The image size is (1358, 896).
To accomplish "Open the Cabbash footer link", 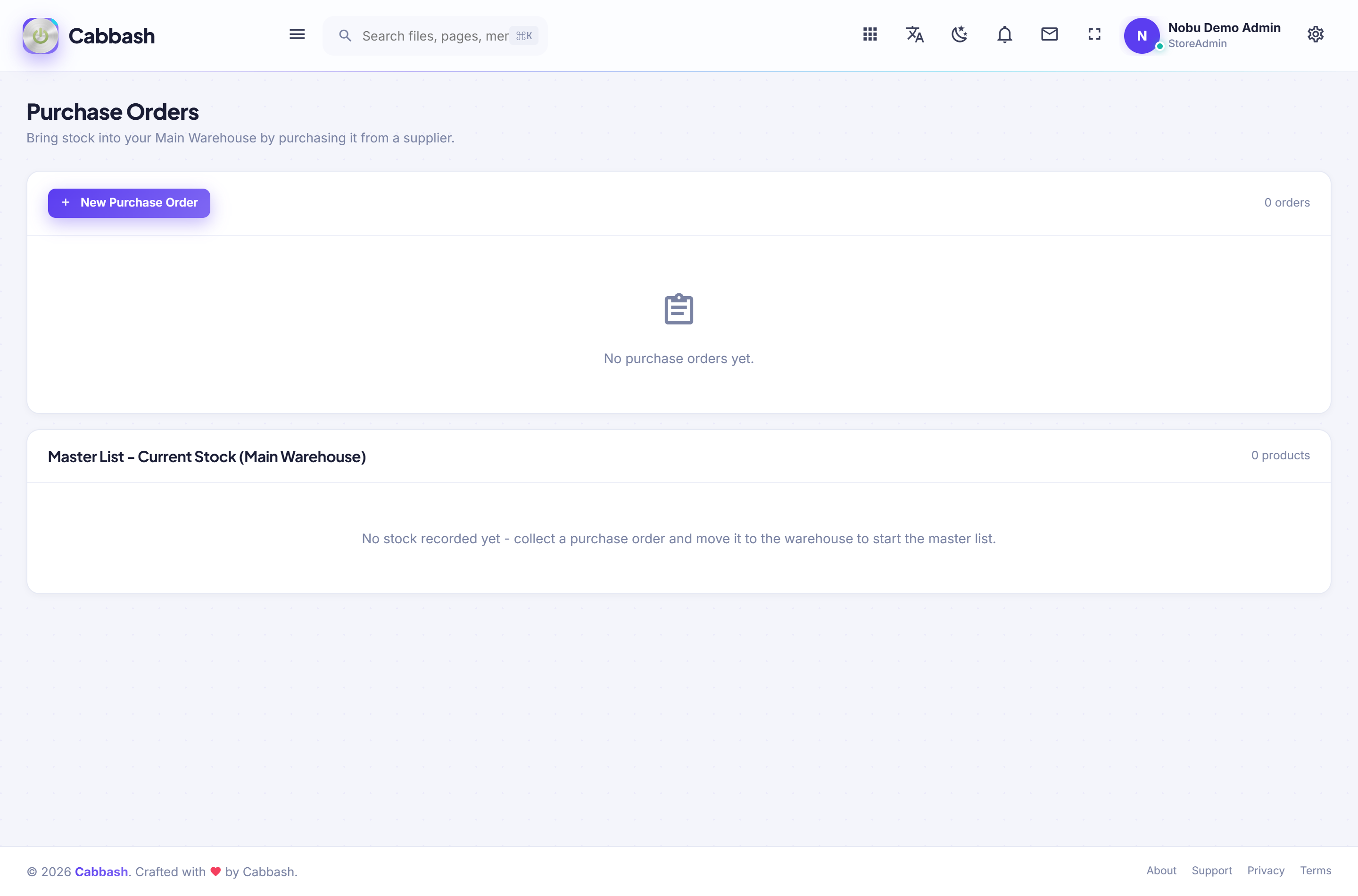I will [x=101, y=871].
